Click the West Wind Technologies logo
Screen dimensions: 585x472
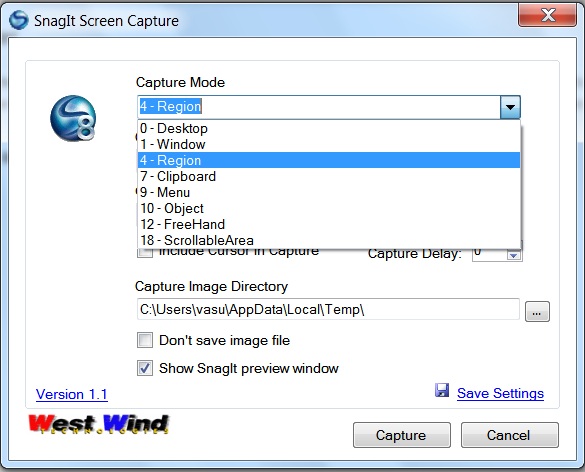(x=99, y=424)
